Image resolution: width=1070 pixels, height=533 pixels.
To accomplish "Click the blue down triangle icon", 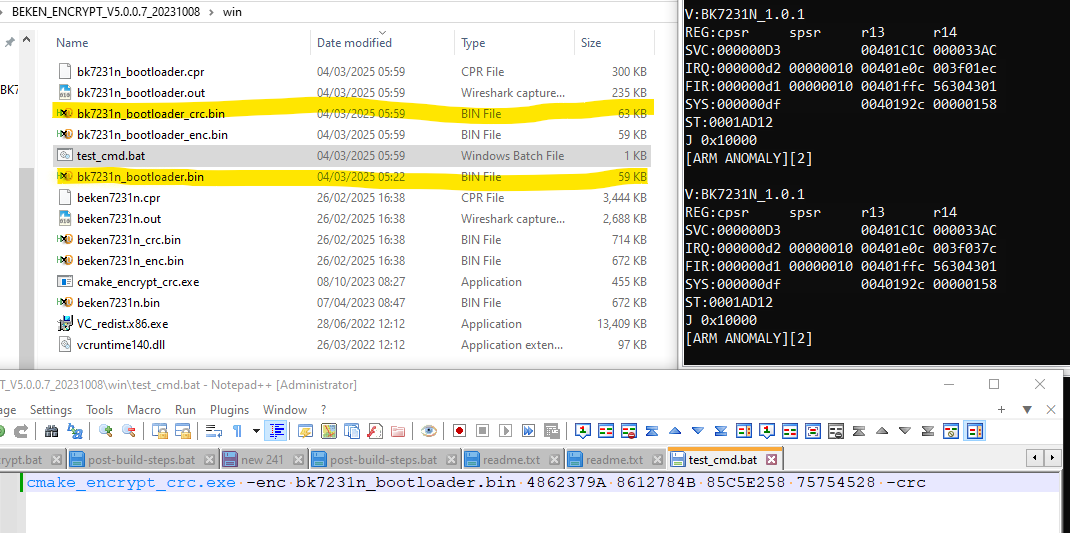I will point(697,431).
